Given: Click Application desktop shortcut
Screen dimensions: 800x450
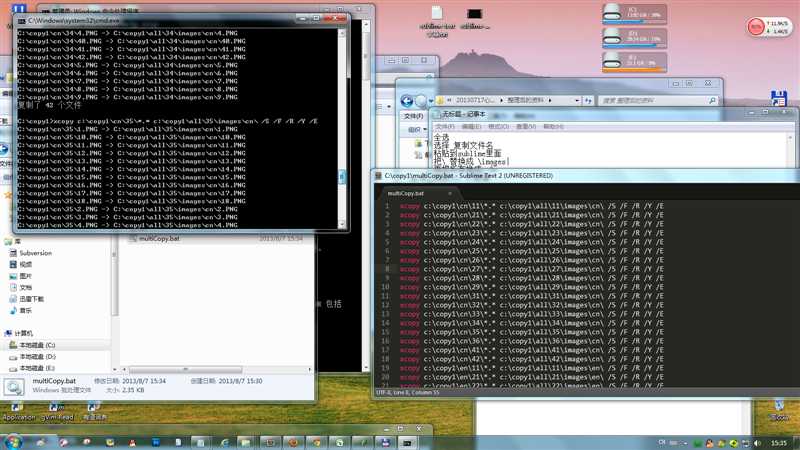Looking at the screenshot, I should [18, 412].
